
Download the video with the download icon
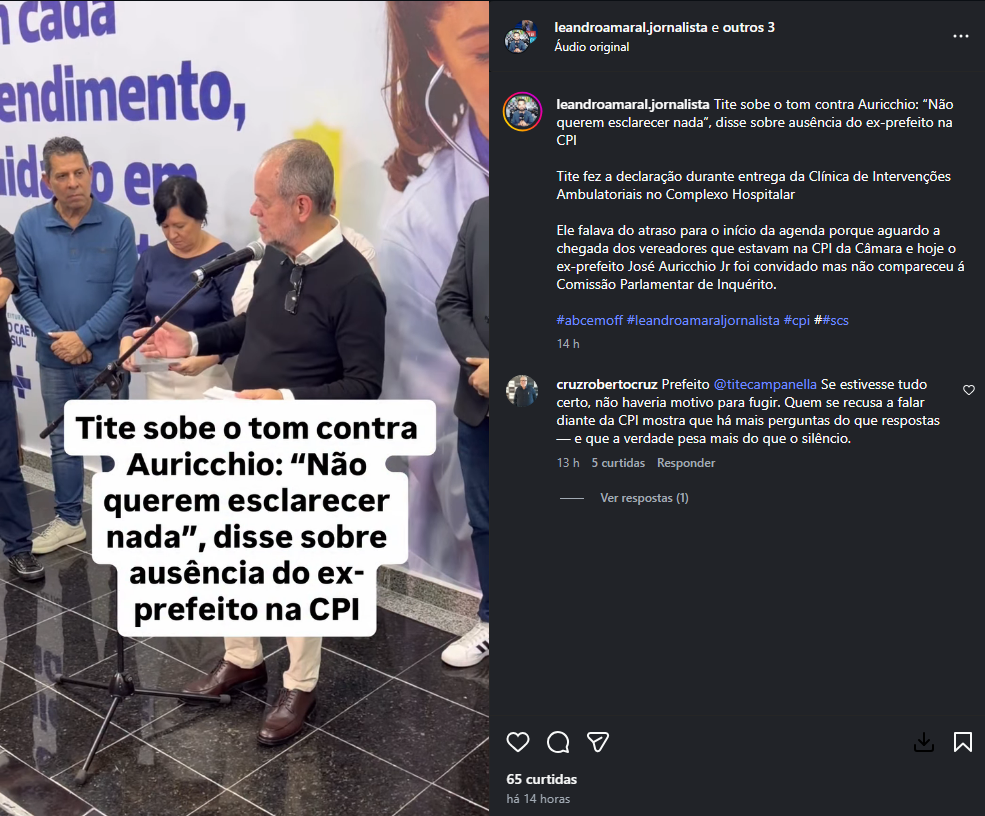(923, 742)
